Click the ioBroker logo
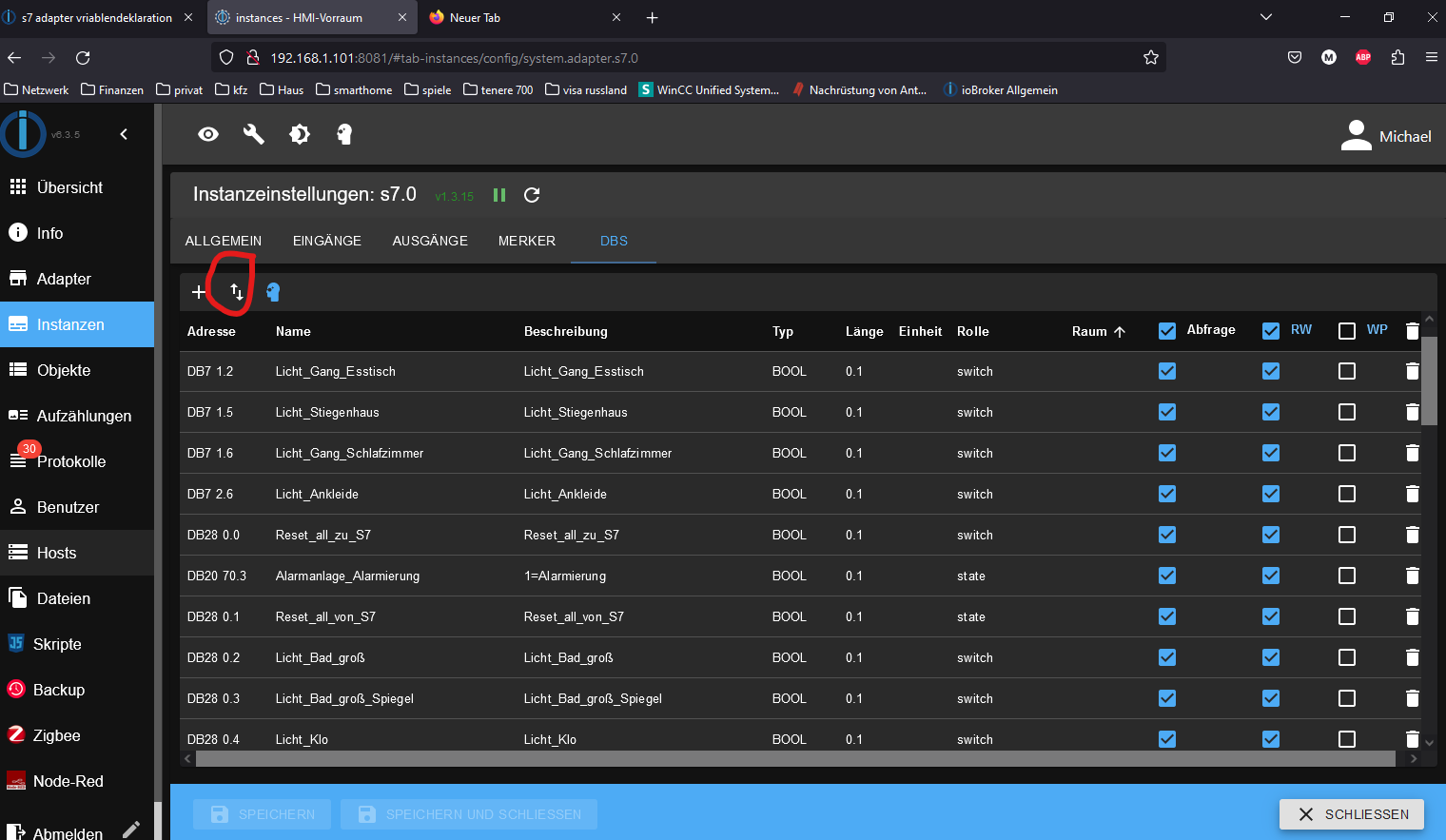 coord(23,134)
